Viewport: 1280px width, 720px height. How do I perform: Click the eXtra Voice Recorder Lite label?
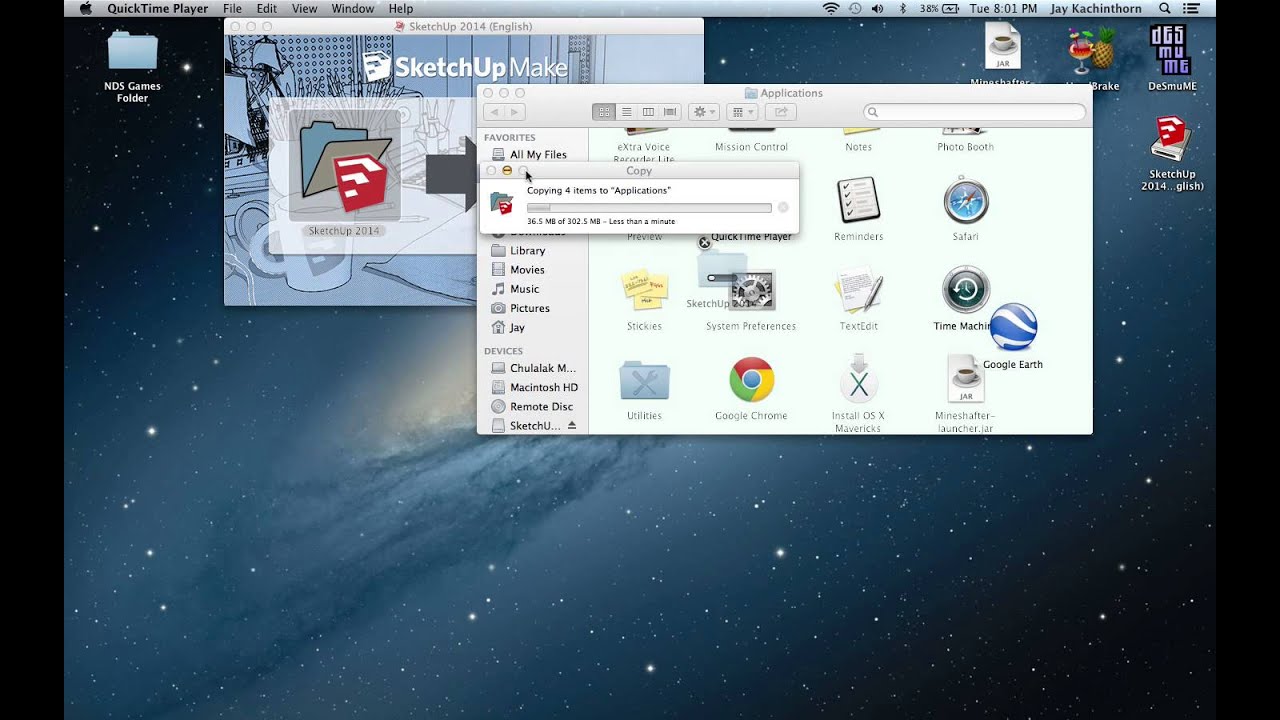(x=644, y=153)
